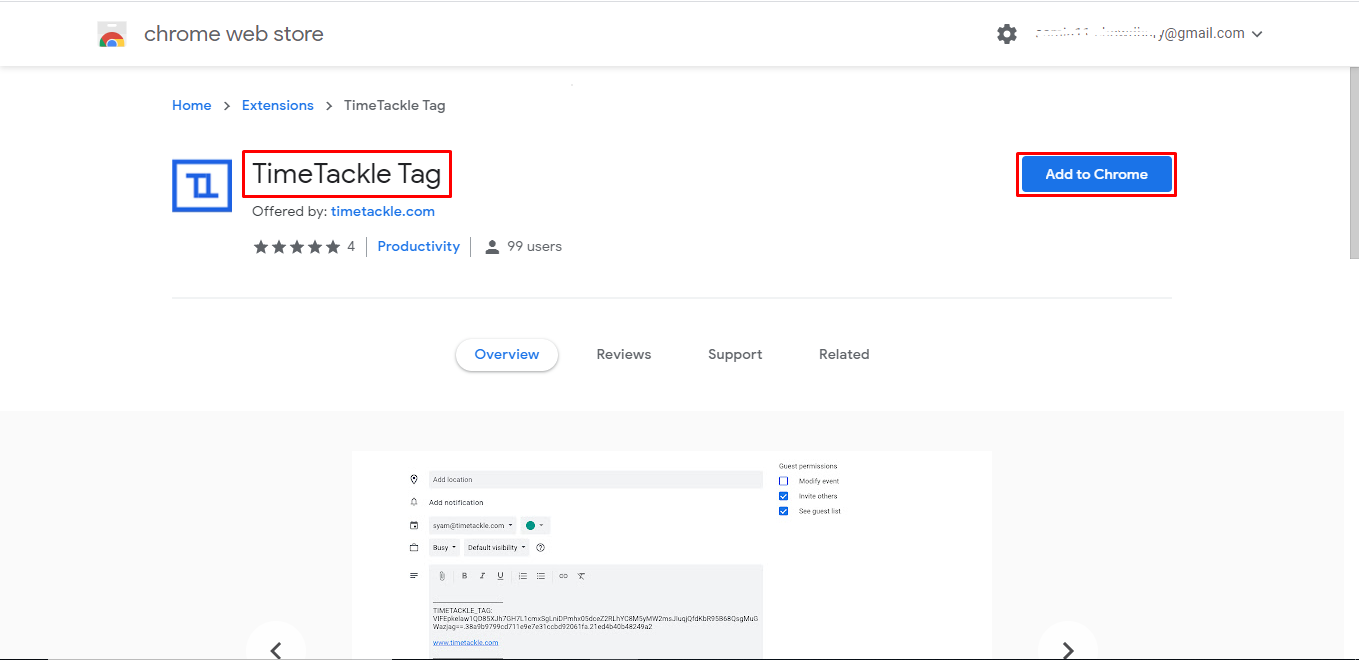Viewport: 1359px width, 660px height.
Task: Switch to the Reviews tab
Action: (x=624, y=355)
